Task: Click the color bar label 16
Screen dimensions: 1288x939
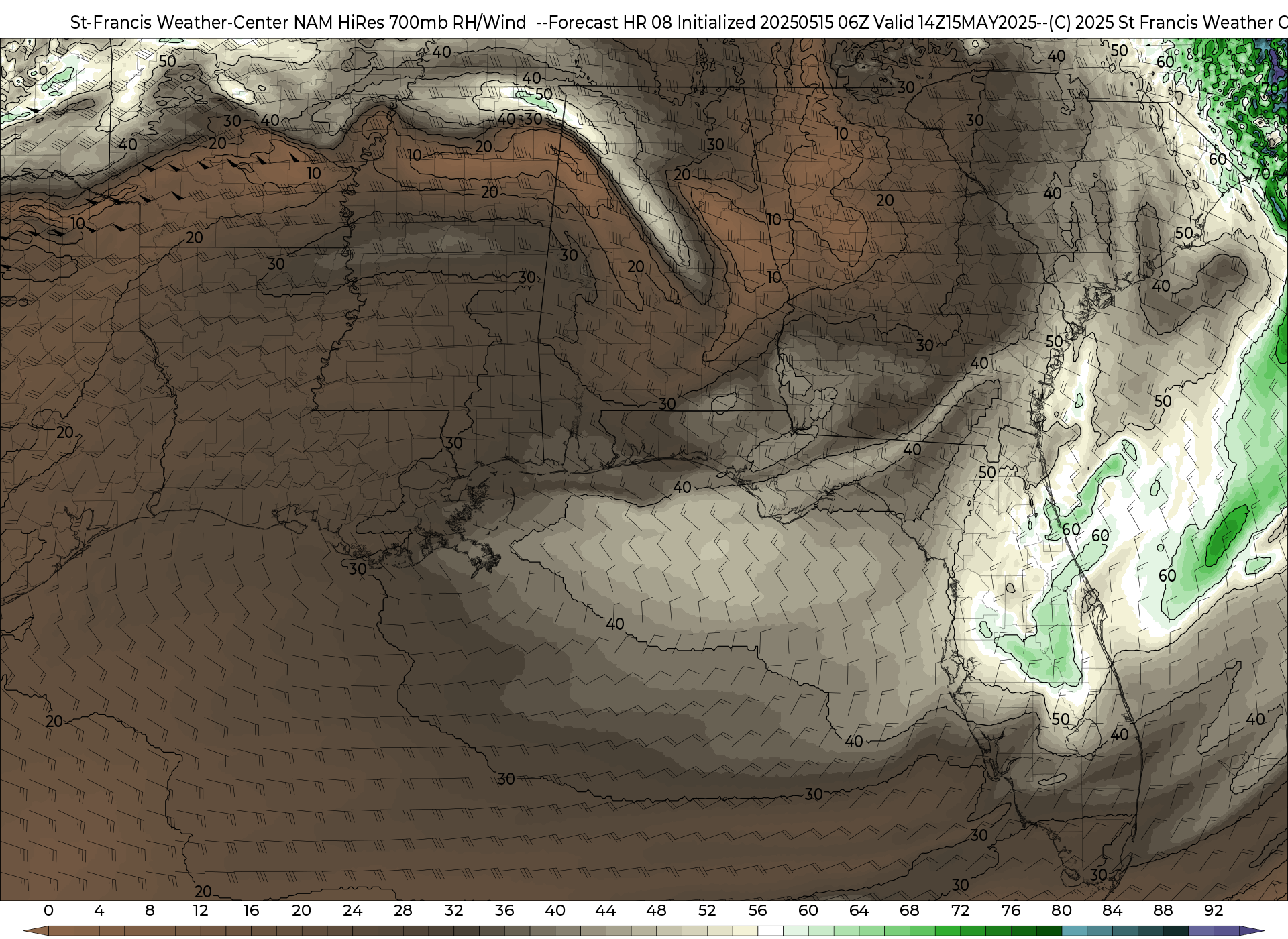Action: tap(251, 911)
